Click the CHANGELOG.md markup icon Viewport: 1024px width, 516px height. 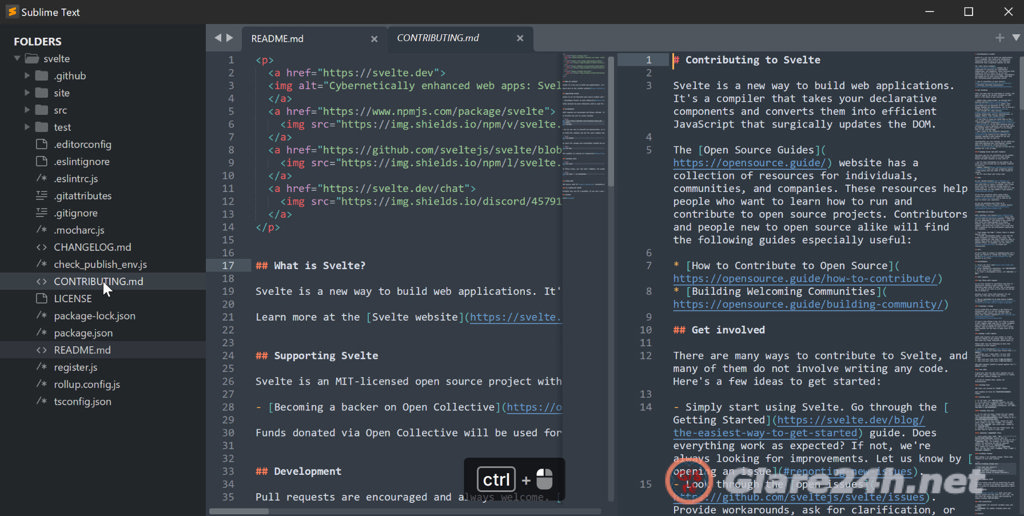[42, 247]
